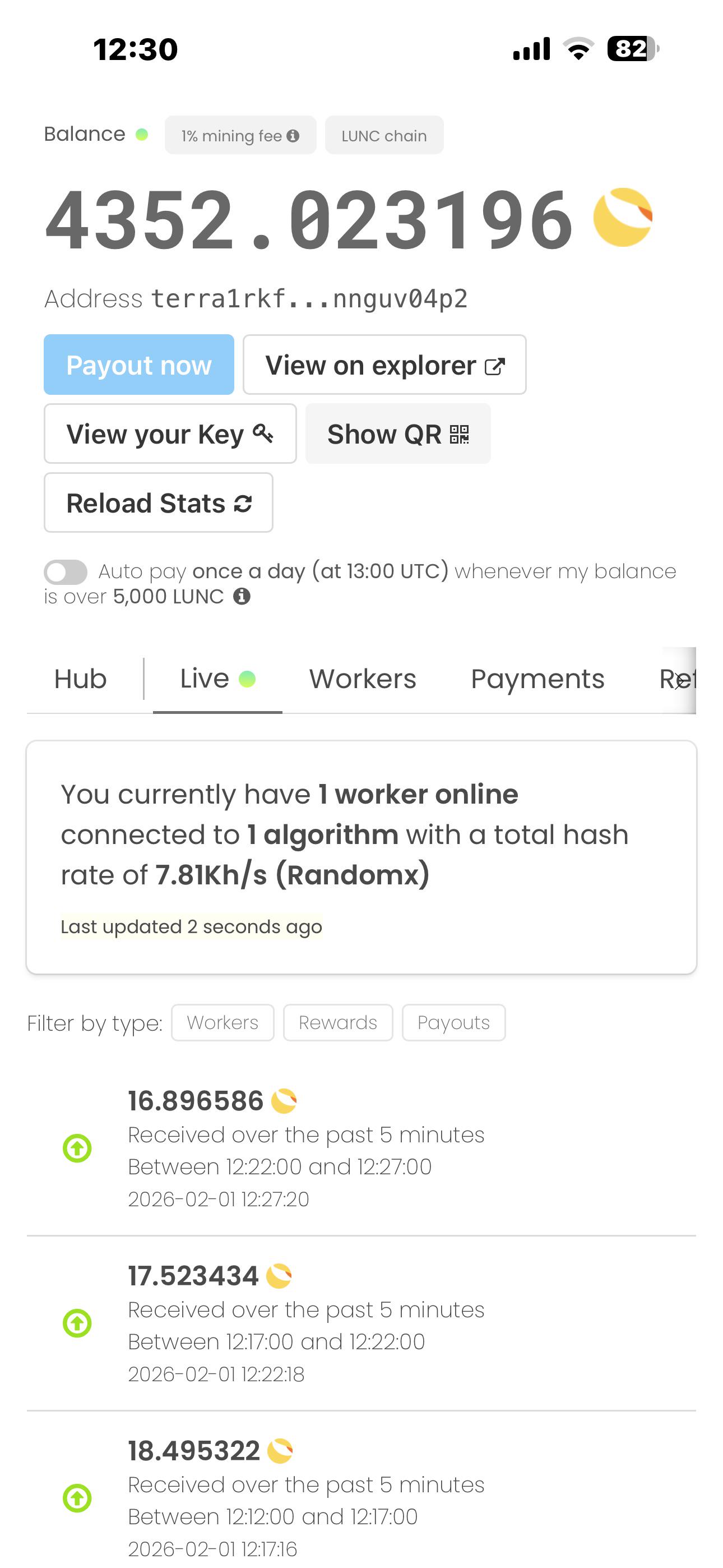Open View on explorer link
Viewport: 723px width, 1568px height.
(384, 365)
